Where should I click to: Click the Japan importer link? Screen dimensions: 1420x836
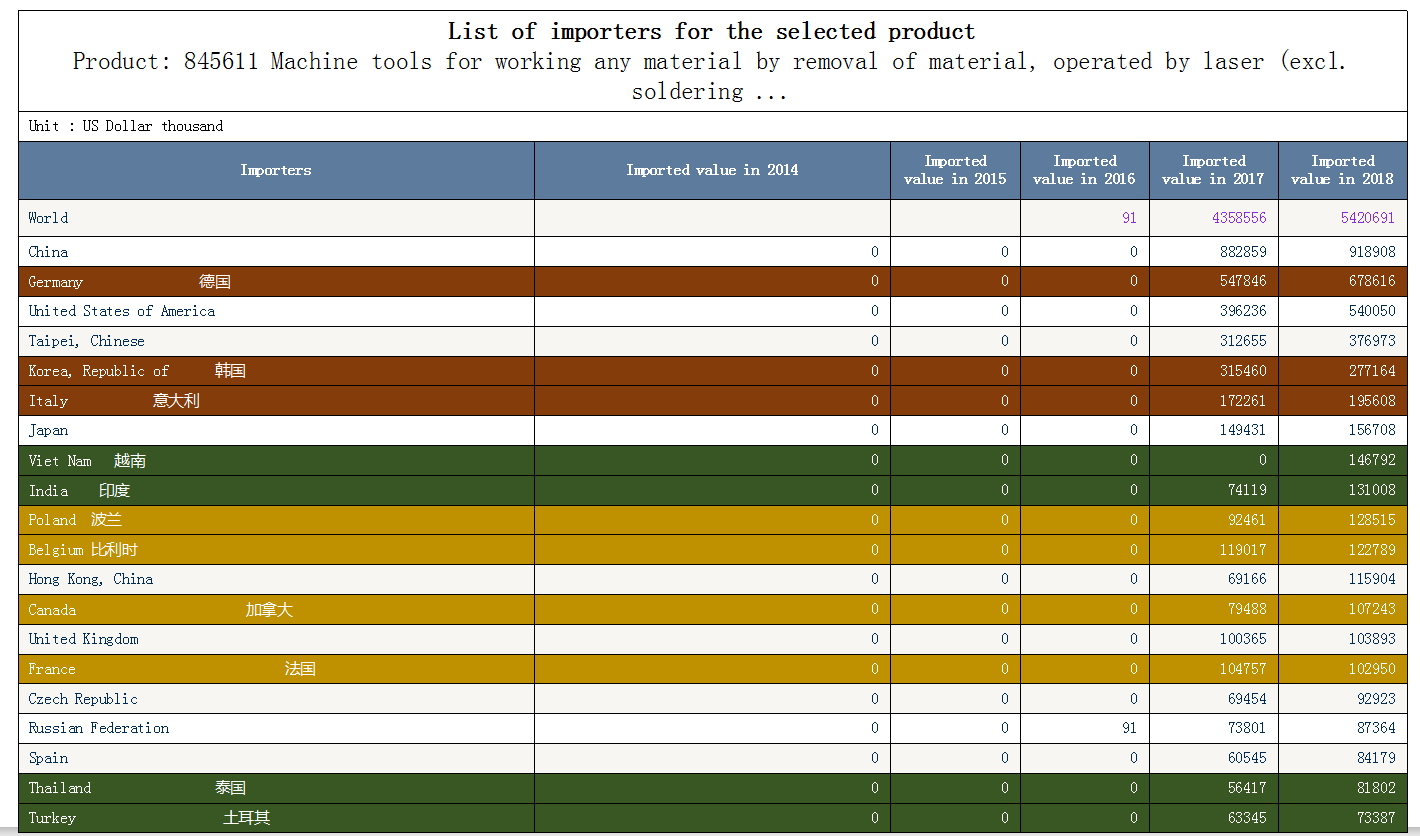[48, 430]
